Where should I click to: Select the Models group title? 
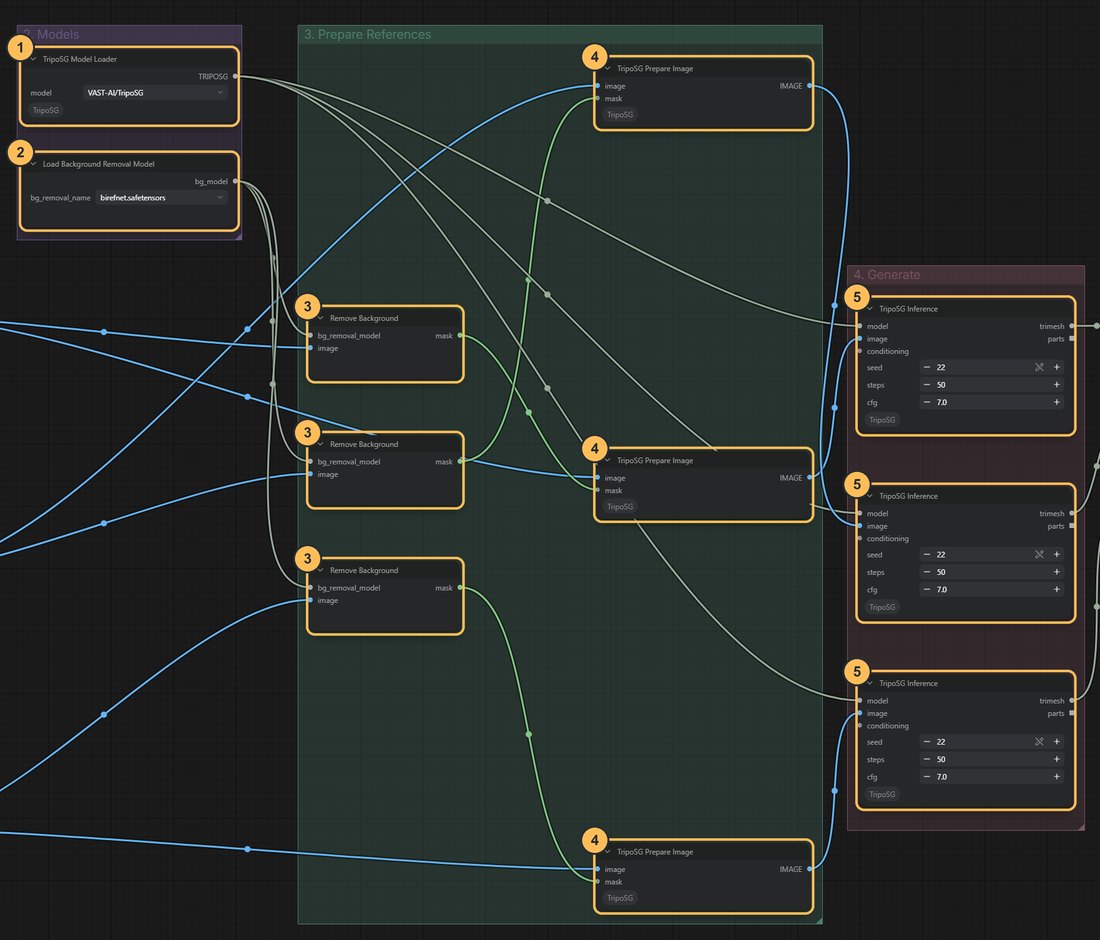(x=51, y=34)
